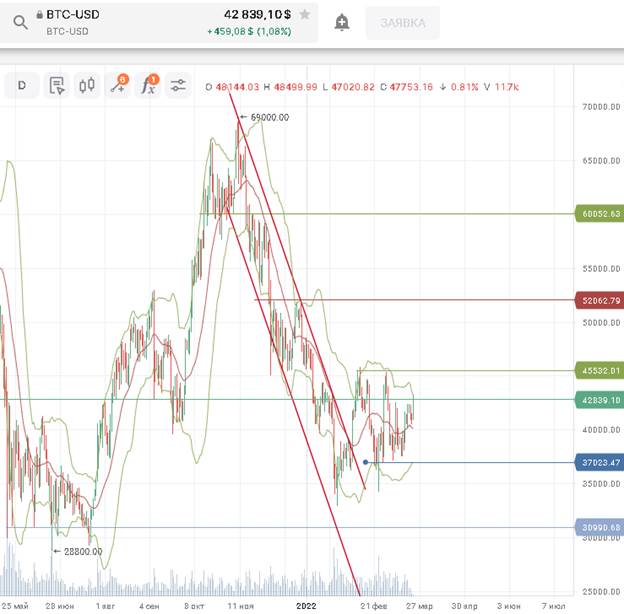Select the 37023.47 blue price label
Viewport: 624px width, 614px height.
(600, 462)
